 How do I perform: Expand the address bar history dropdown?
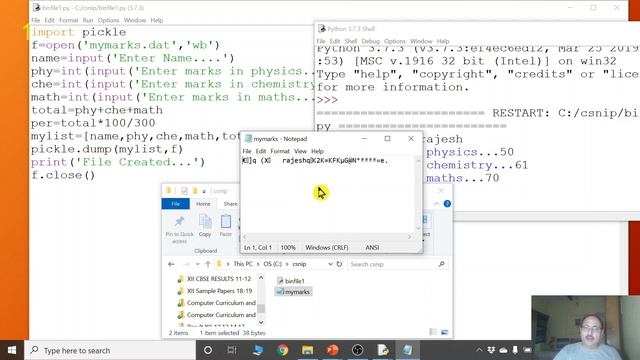point(330,264)
